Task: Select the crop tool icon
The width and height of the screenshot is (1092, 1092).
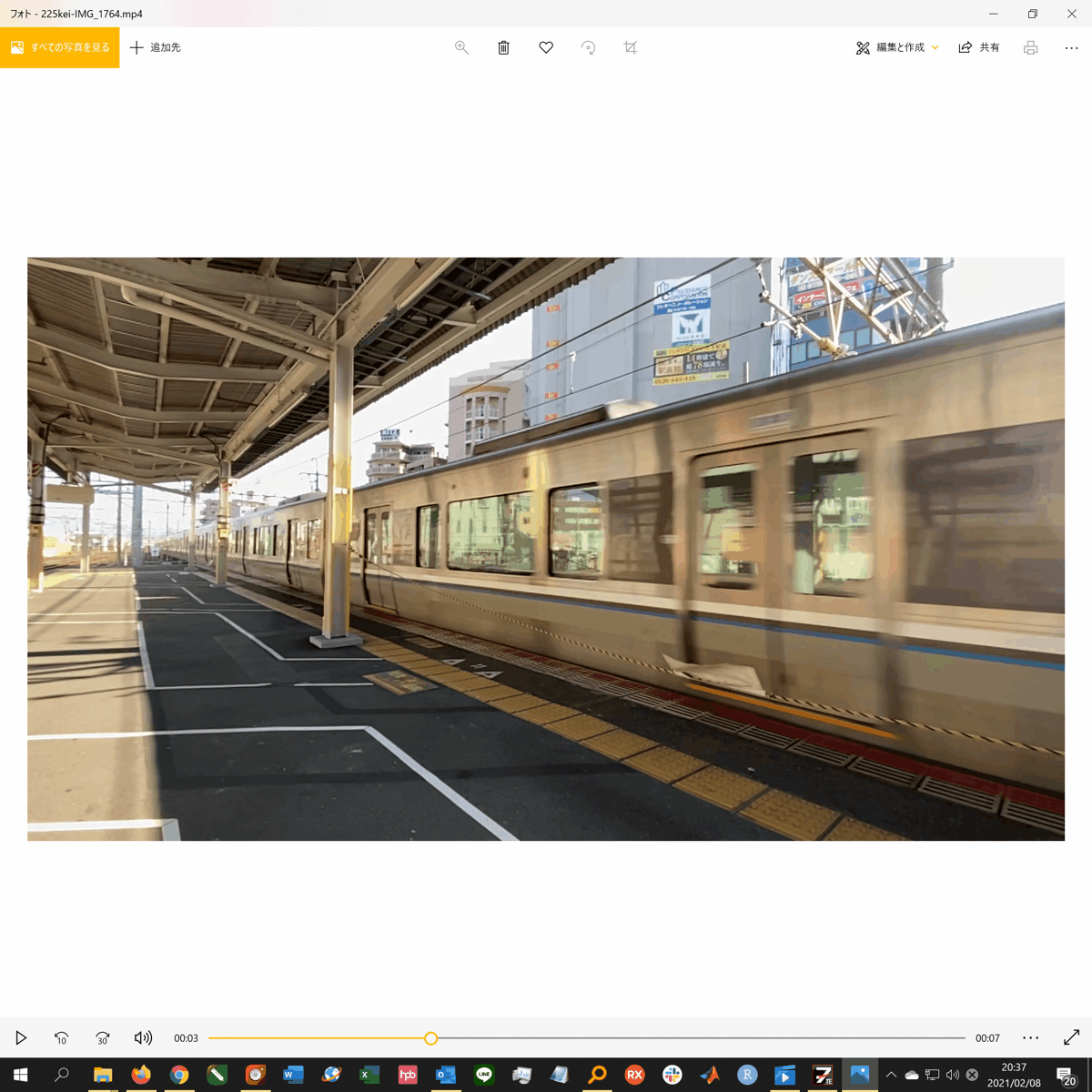Action: pos(631,47)
